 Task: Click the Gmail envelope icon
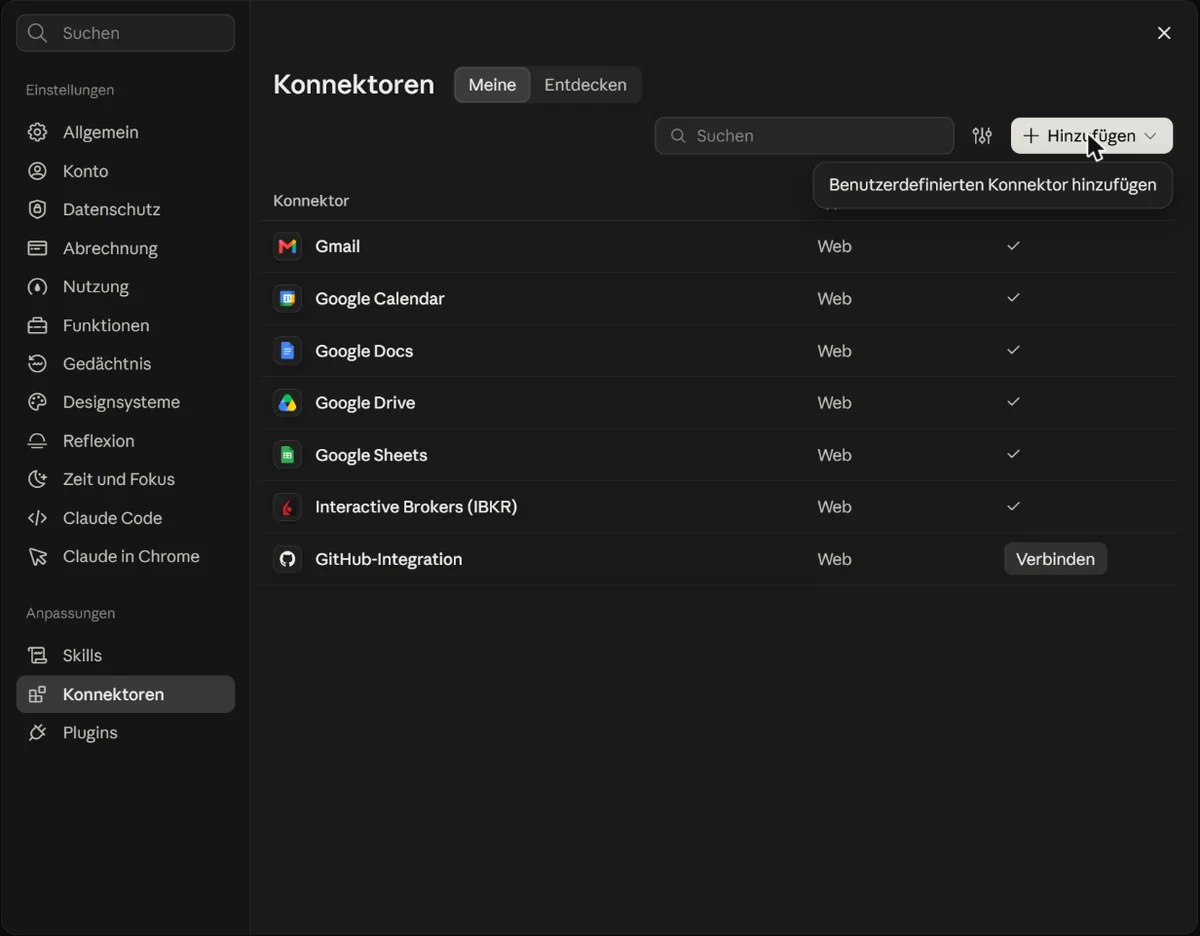[287, 247]
